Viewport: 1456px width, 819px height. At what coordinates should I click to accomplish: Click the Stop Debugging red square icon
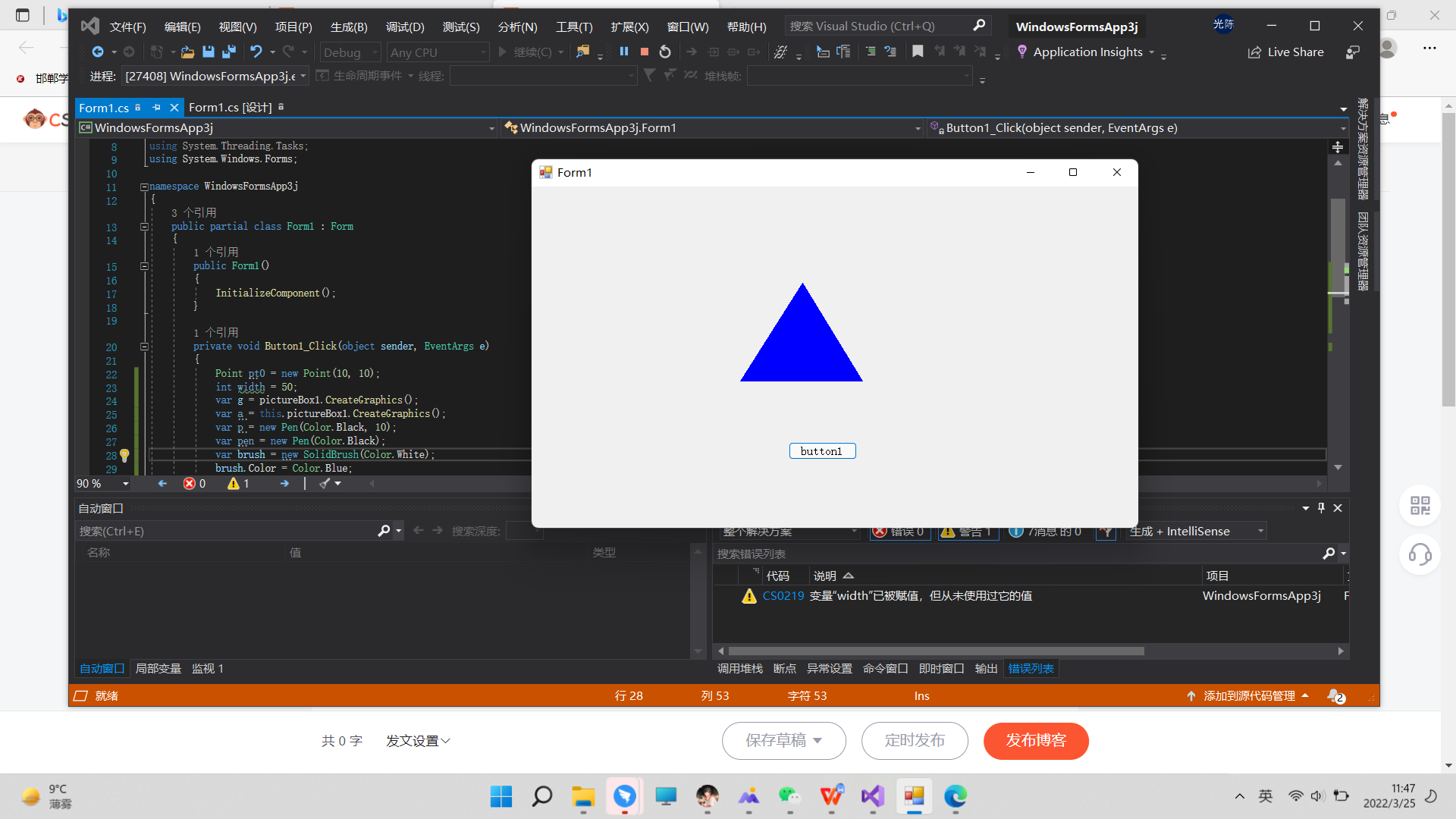pyautogui.click(x=644, y=52)
